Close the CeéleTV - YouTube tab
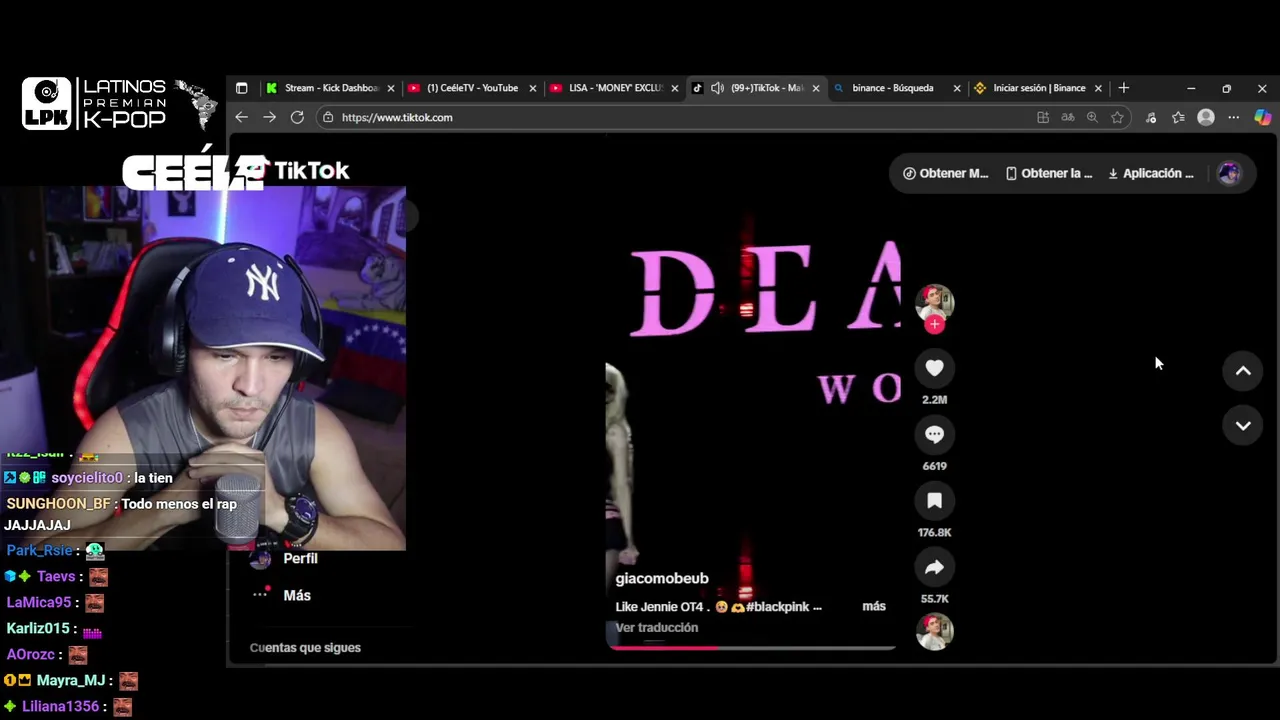Viewport: 1280px width, 720px height. (533, 88)
